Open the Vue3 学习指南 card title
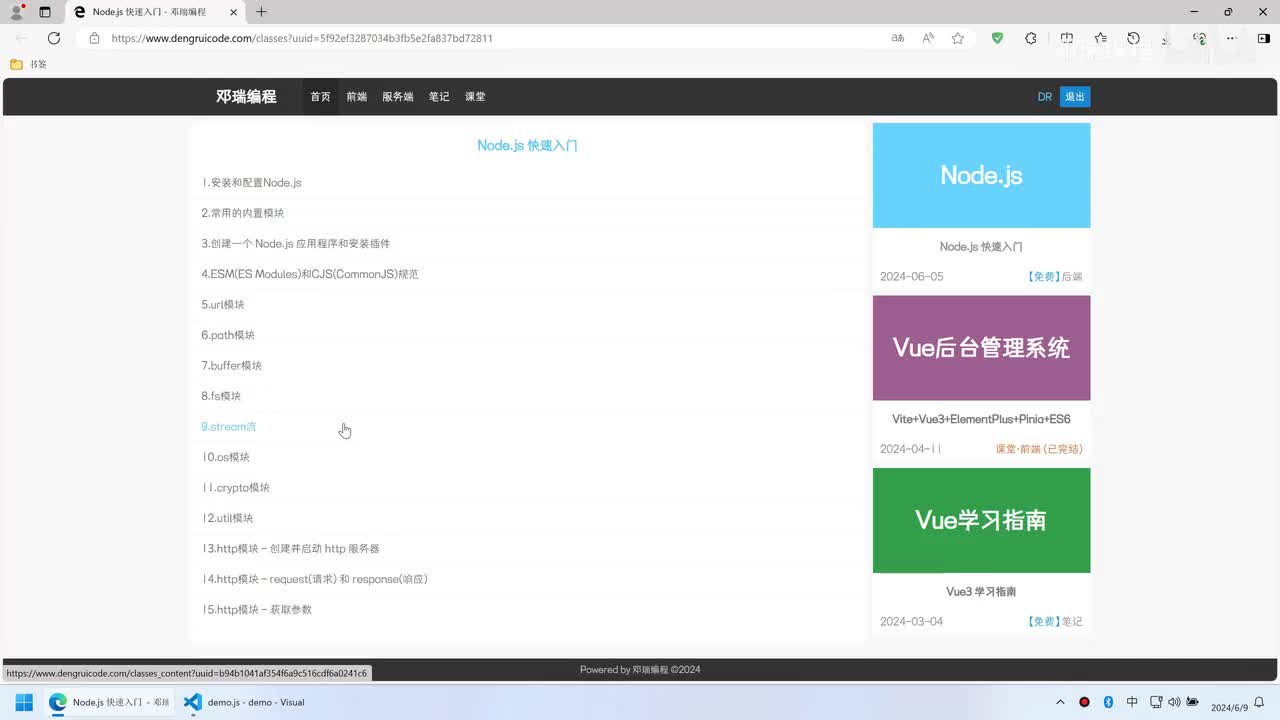 click(981, 591)
